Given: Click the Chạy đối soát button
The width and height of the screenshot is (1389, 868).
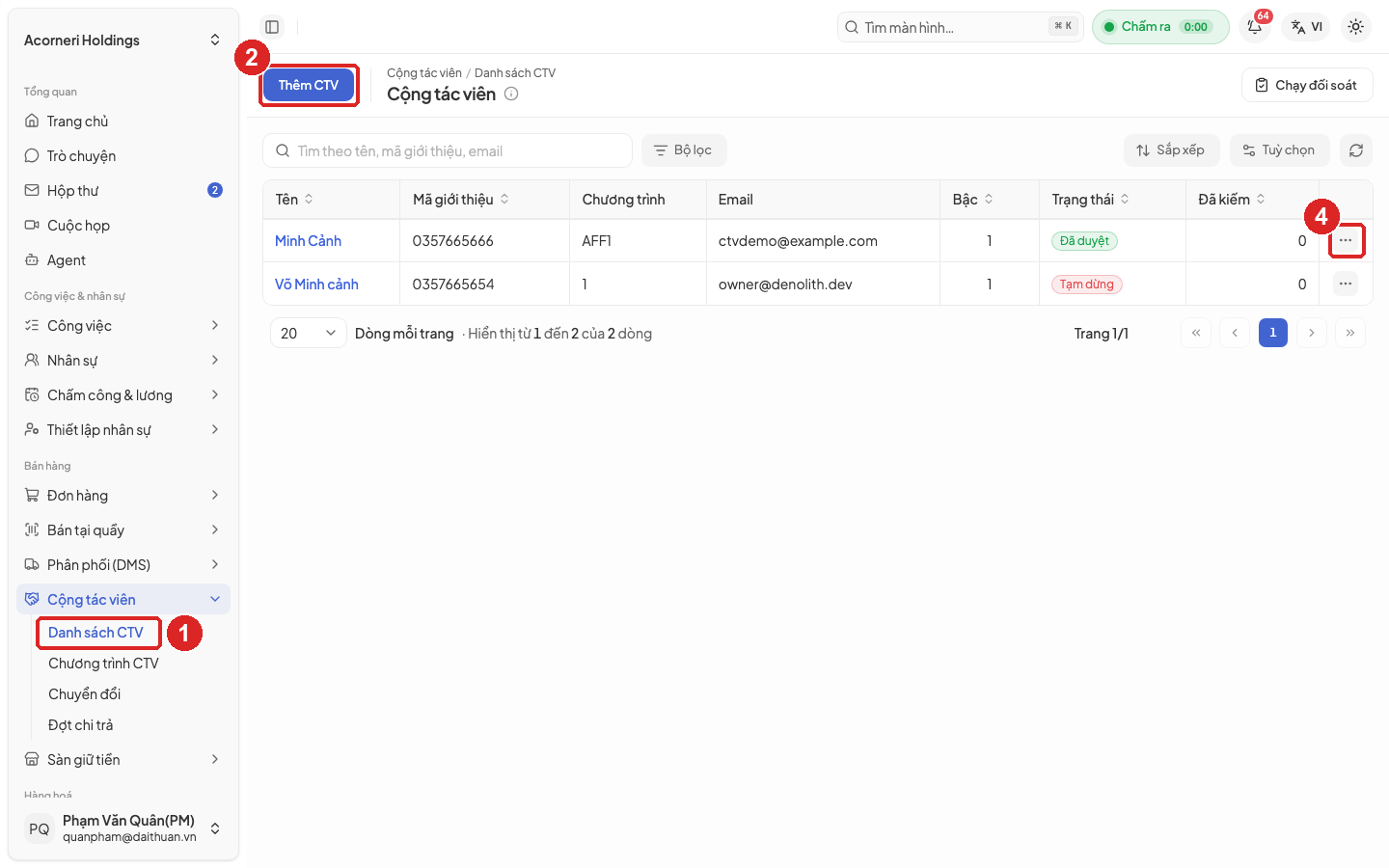Looking at the screenshot, I should point(1306,85).
